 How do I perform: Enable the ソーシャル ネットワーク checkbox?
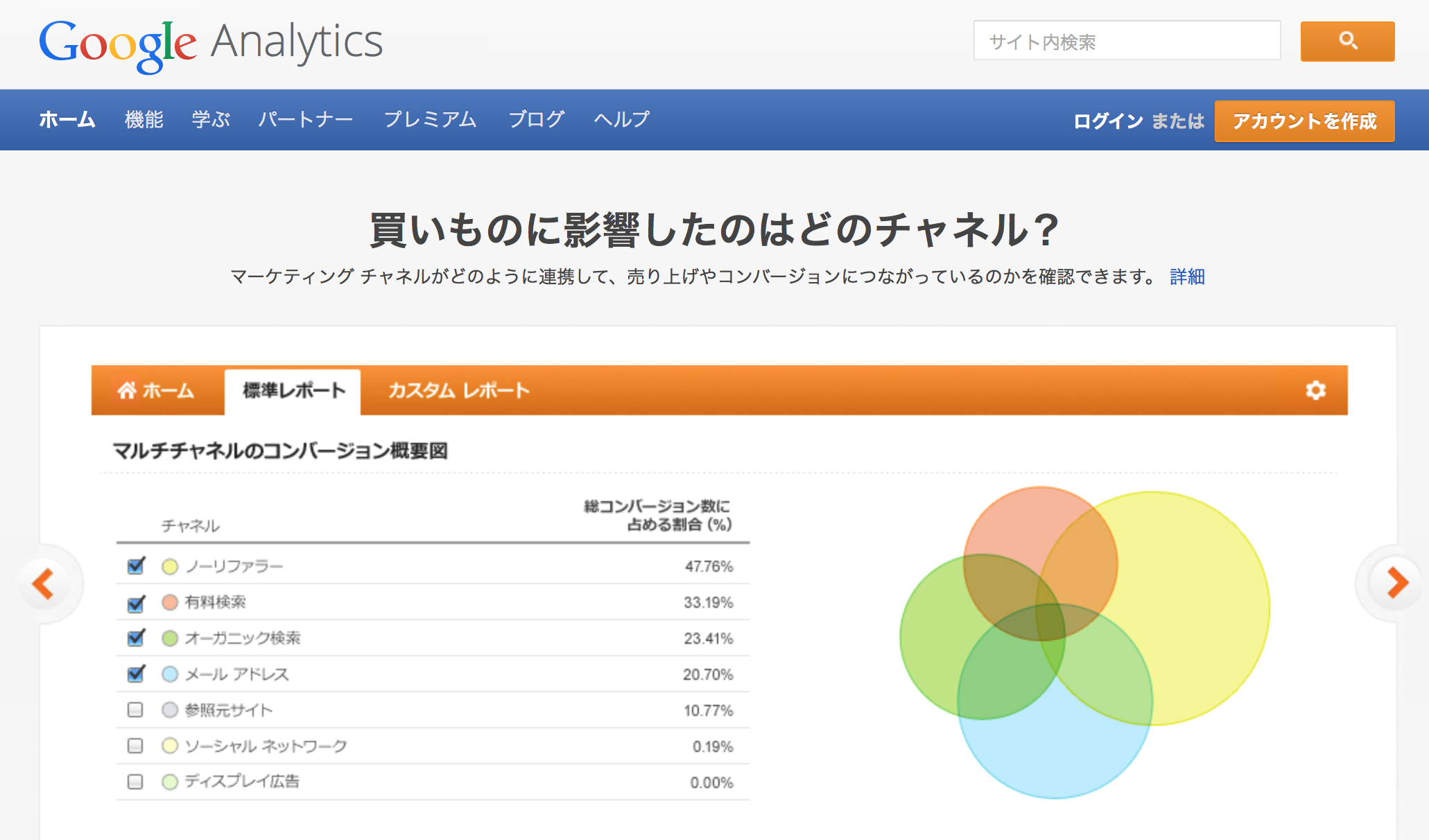135,746
